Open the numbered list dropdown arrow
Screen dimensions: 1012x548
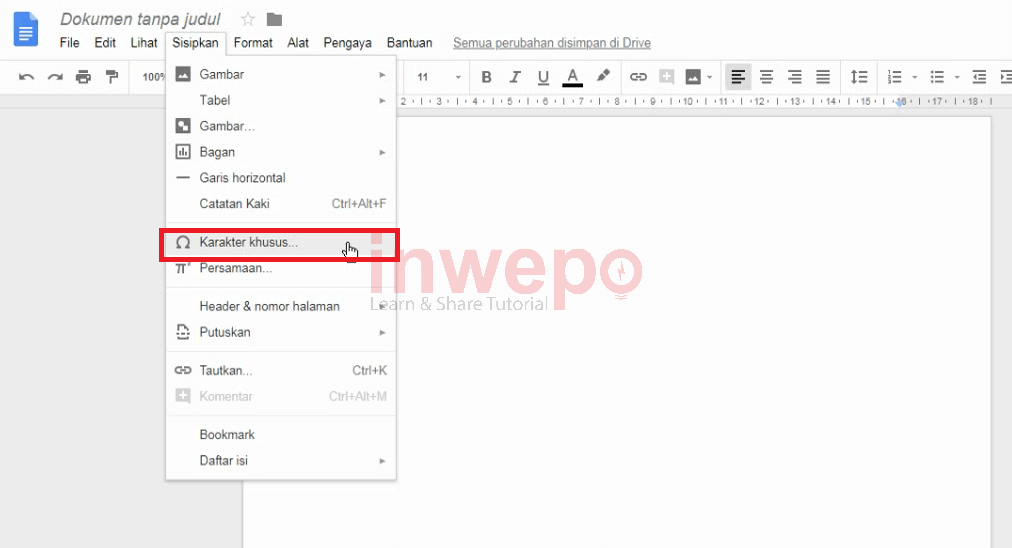pyautogui.click(x=915, y=77)
